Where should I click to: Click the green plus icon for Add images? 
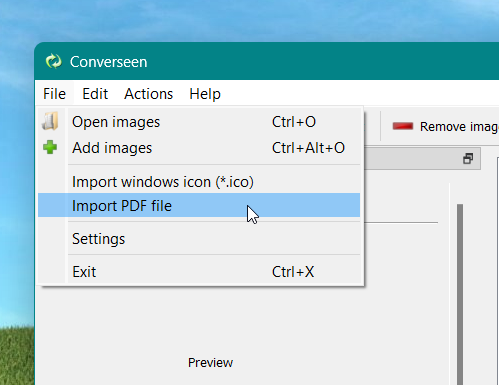coord(50,147)
